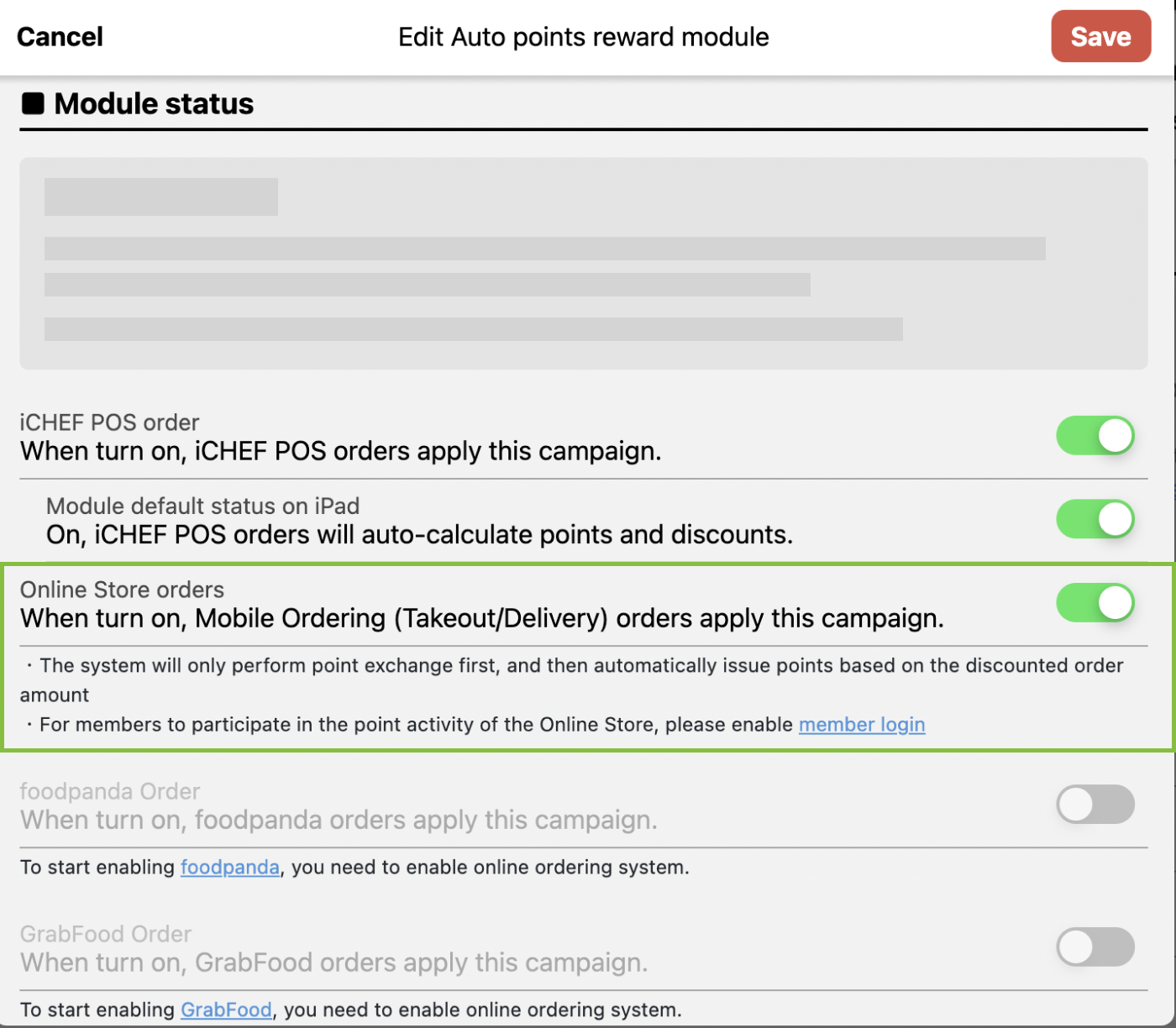Enable the foodpanda Order toggle
Image resolution: width=1176 pixels, height=1028 pixels.
1095,805
